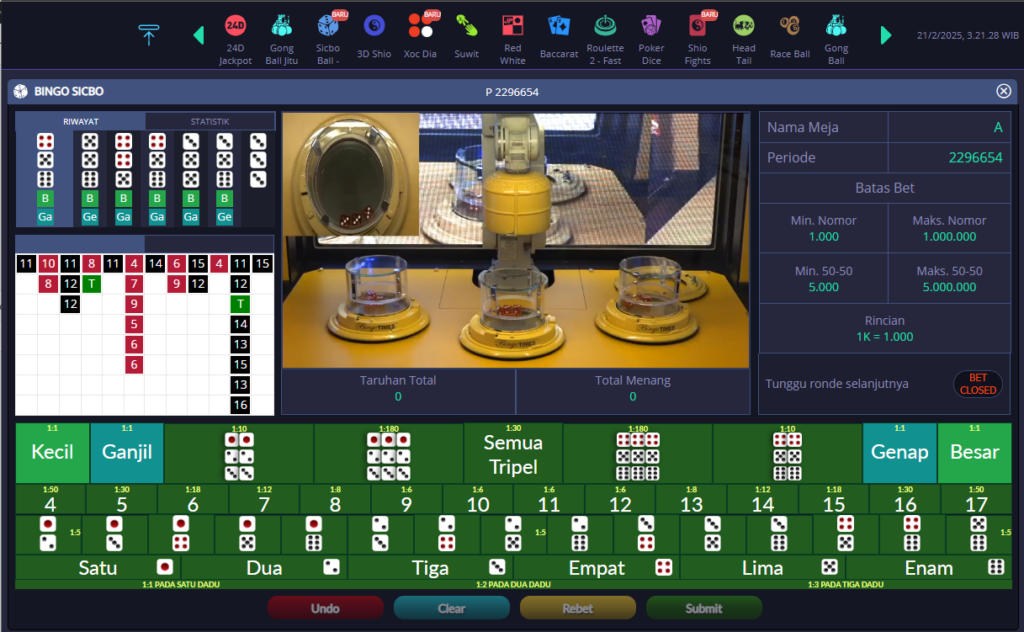The image size is (1024, 632).
Task: Open the Gong Ball game icon
Action: coord(836,39)
